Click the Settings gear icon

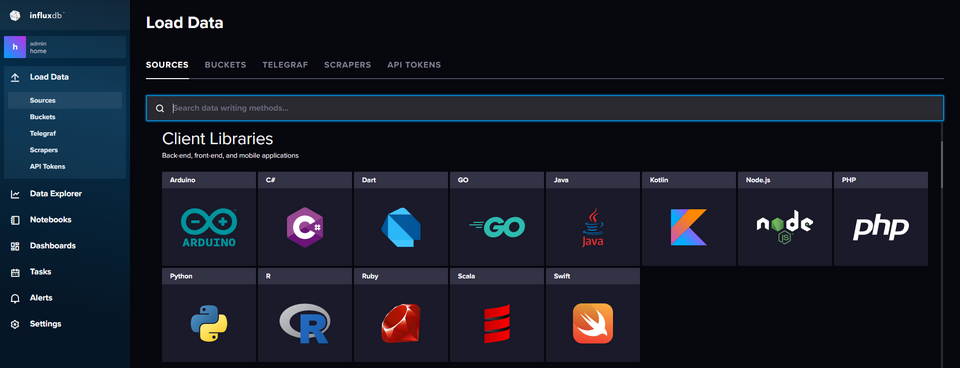(x=15, y=324)
